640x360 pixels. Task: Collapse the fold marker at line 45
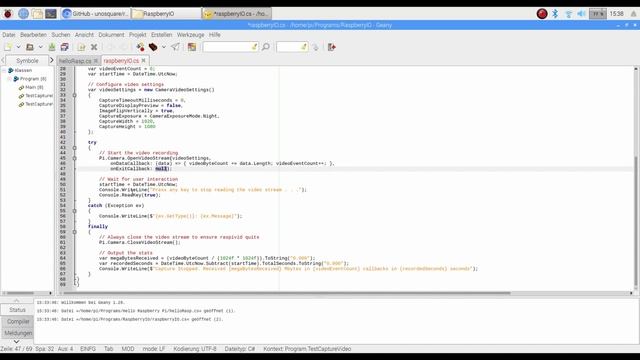(x=74, y=158)
